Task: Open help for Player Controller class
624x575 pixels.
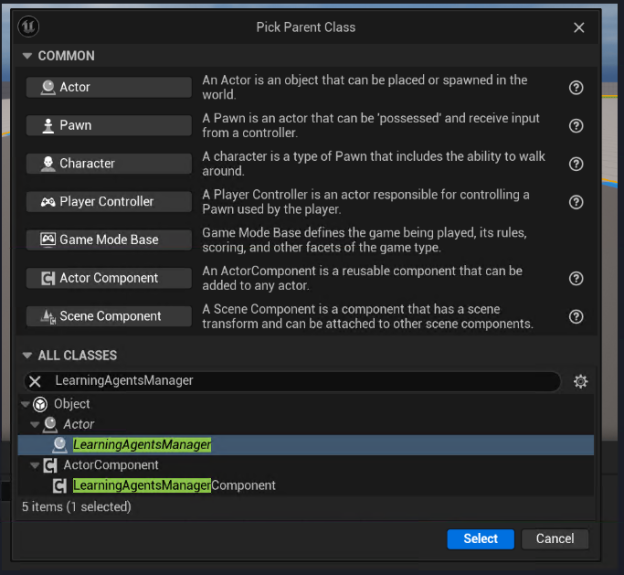Action: [576, 202]
